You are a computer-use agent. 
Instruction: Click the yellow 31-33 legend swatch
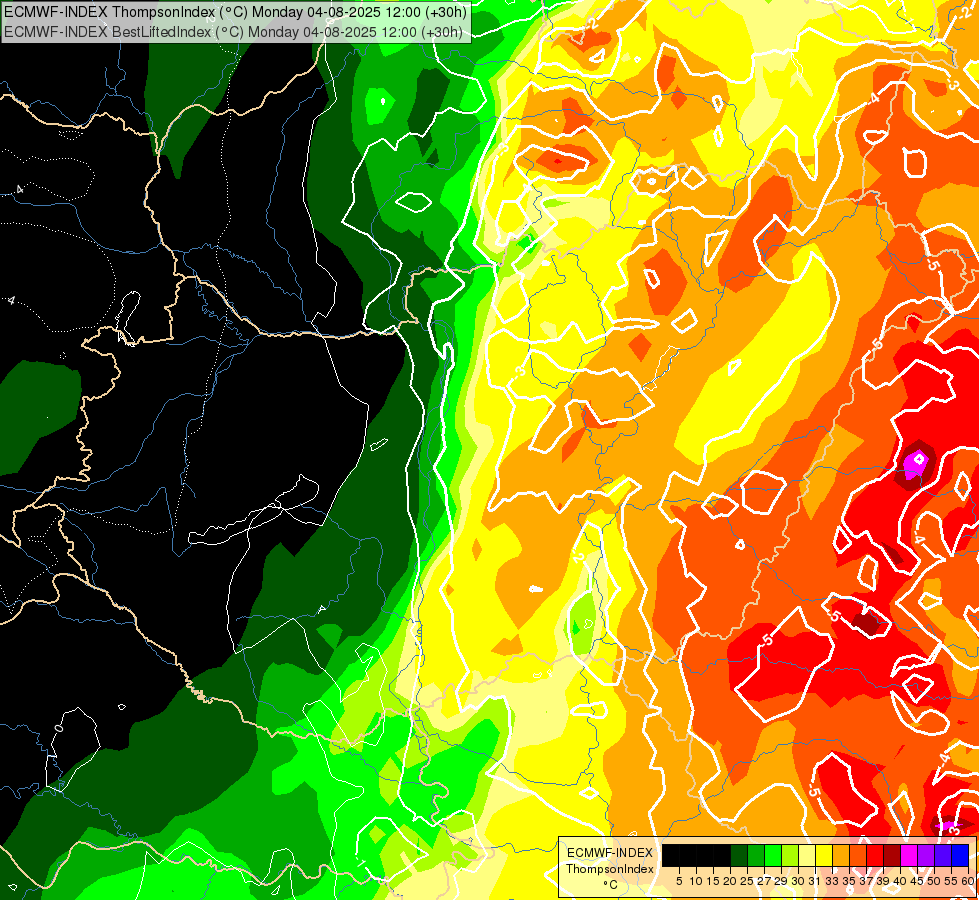pos(824,856)
